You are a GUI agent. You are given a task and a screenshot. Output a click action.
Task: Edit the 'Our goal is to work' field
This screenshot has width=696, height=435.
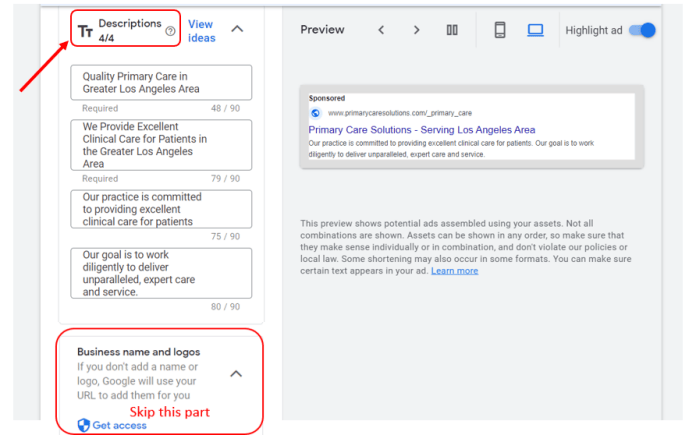click(161, 273)
